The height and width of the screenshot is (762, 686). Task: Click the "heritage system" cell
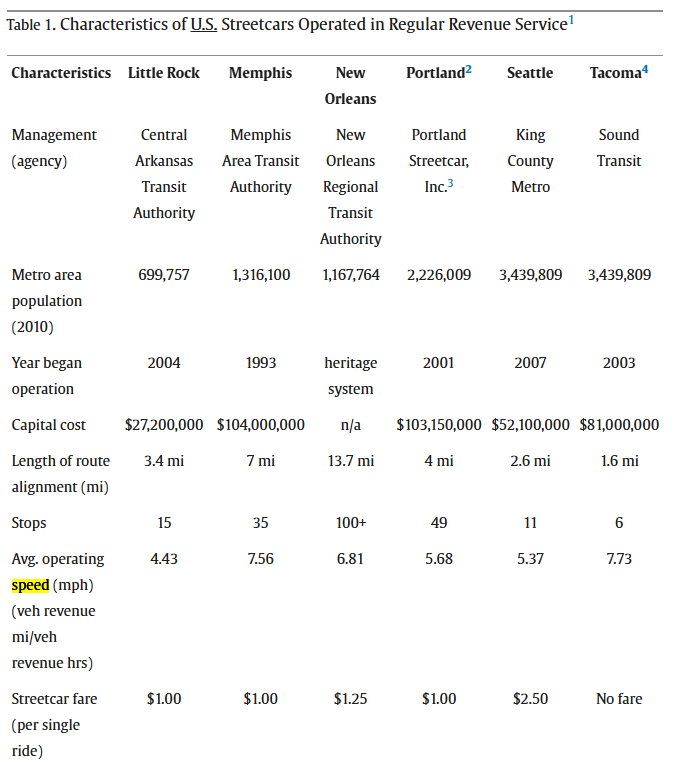point(350,376)
